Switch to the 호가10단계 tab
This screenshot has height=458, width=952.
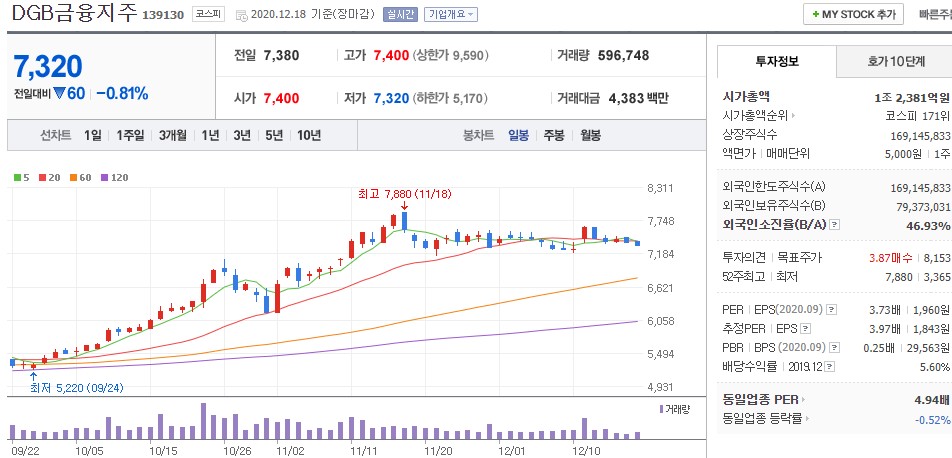coord(896,61)
